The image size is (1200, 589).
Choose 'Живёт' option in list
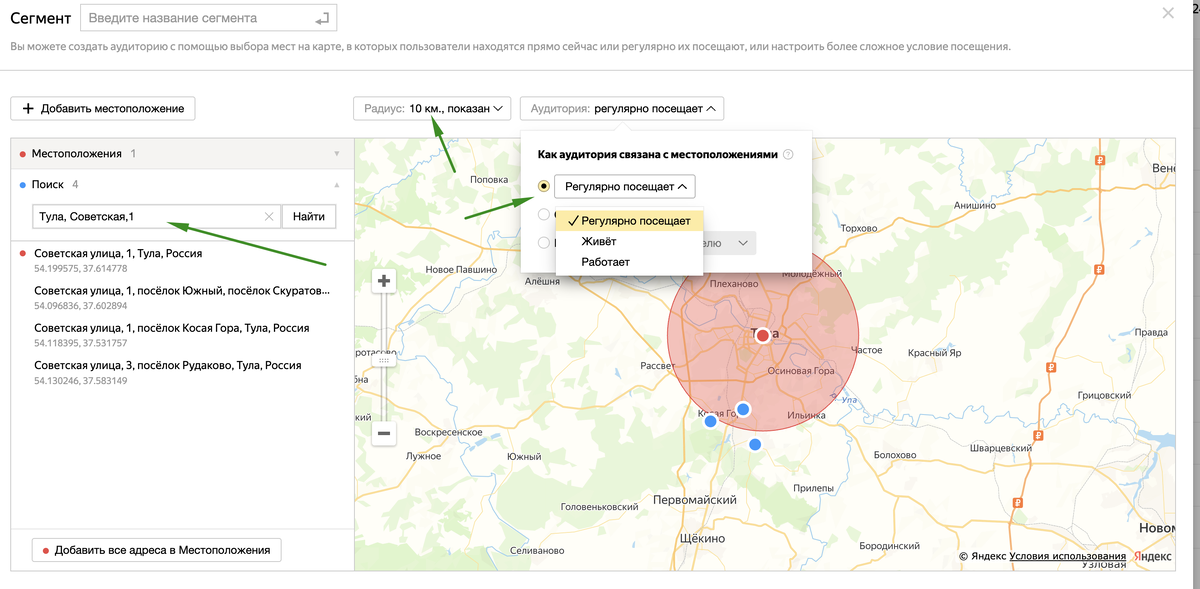pyautogui.click(x=630, y=241)
